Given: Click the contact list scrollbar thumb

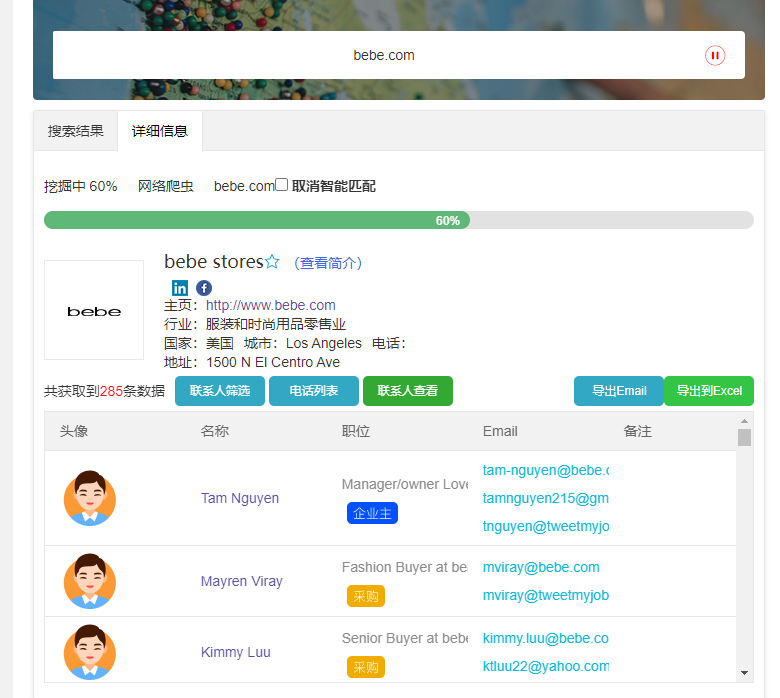Looking at the screenshot, I should (744, 438).
